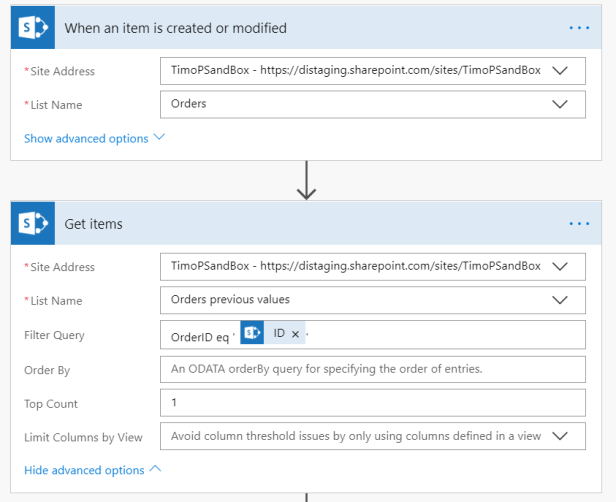
Task: Hide advanced options in Get items
Action: [92, 470]
